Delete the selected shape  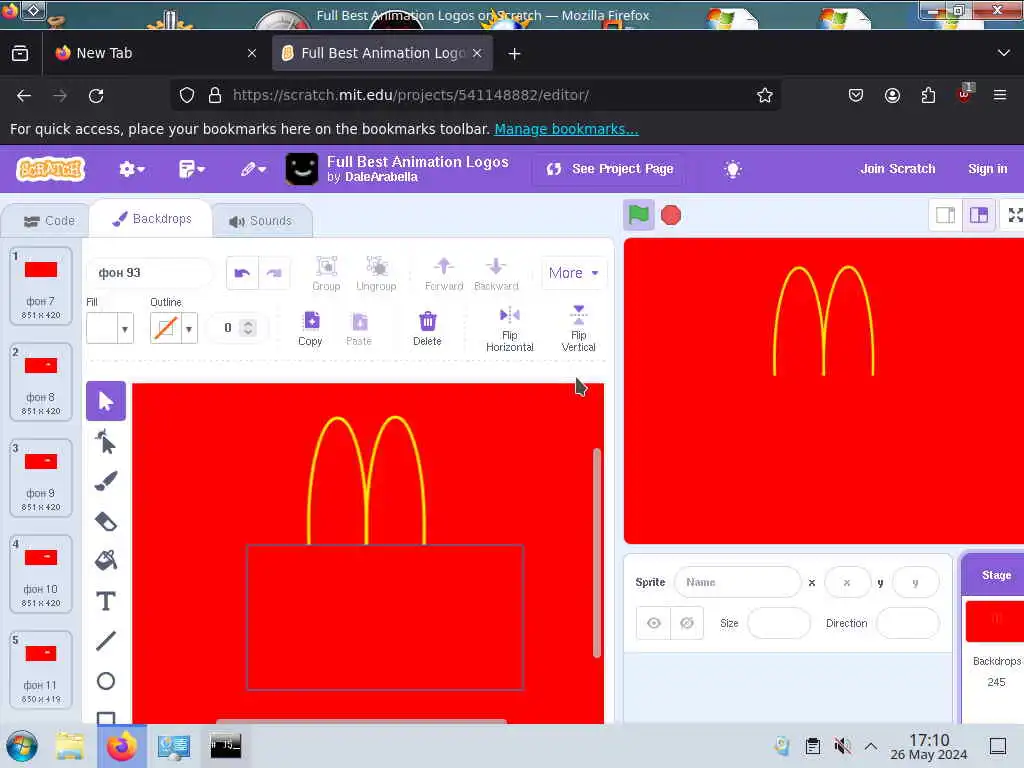click(x=427, y=328)
